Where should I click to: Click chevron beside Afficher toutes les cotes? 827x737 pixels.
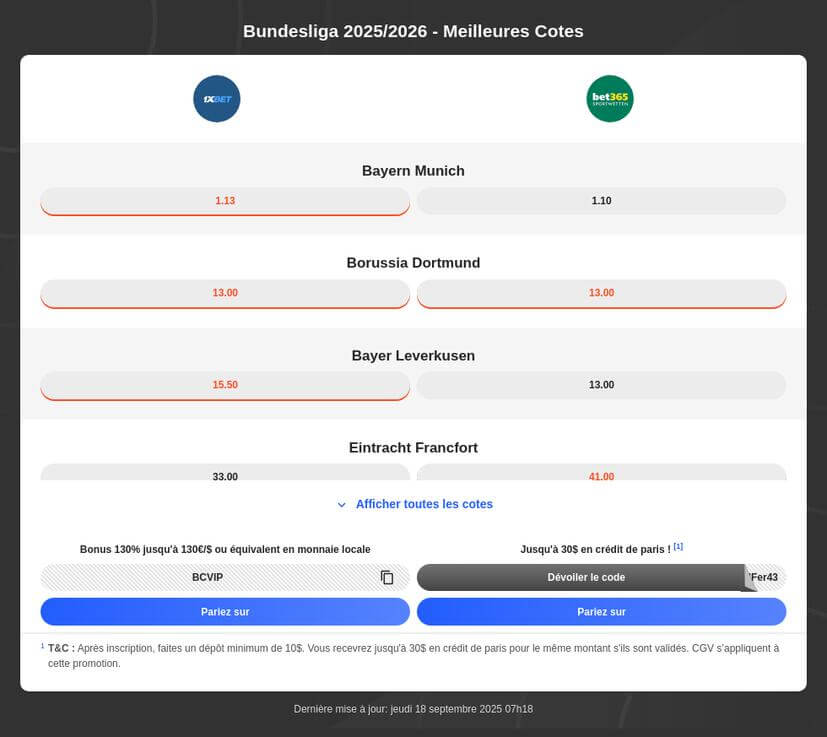[x=342, y=505]
